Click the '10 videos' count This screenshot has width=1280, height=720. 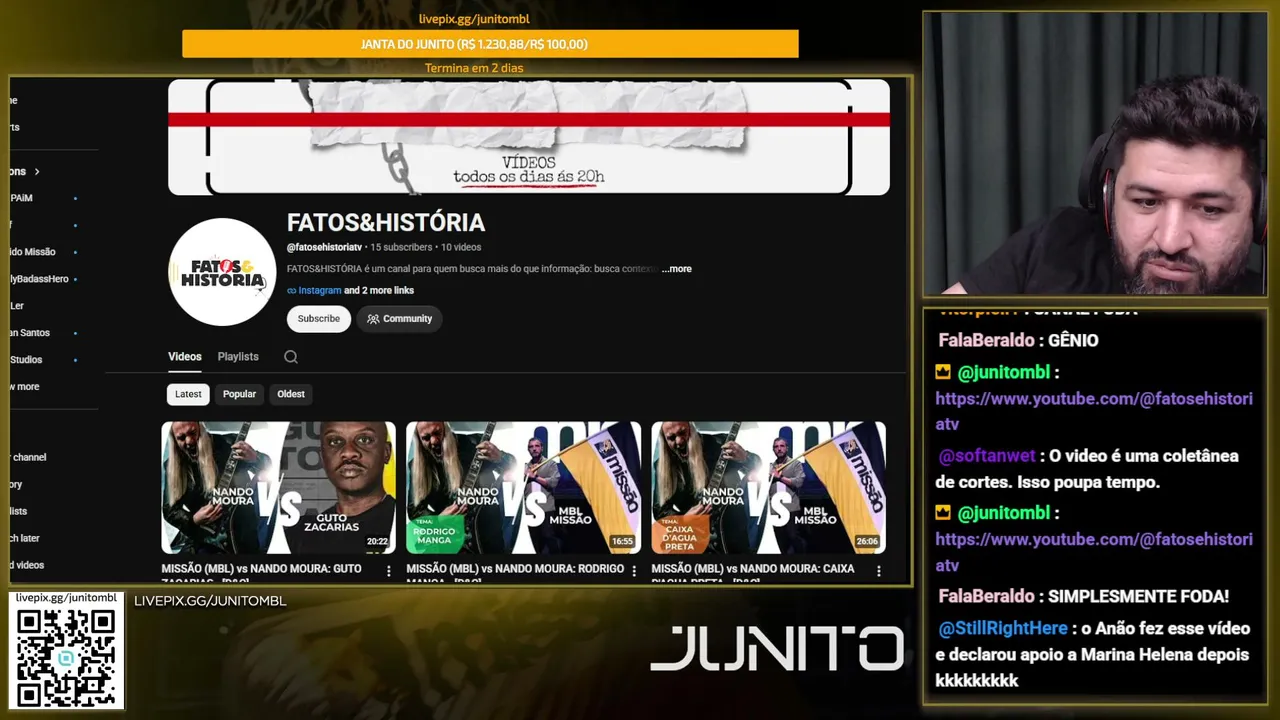[x=461, y=247]
